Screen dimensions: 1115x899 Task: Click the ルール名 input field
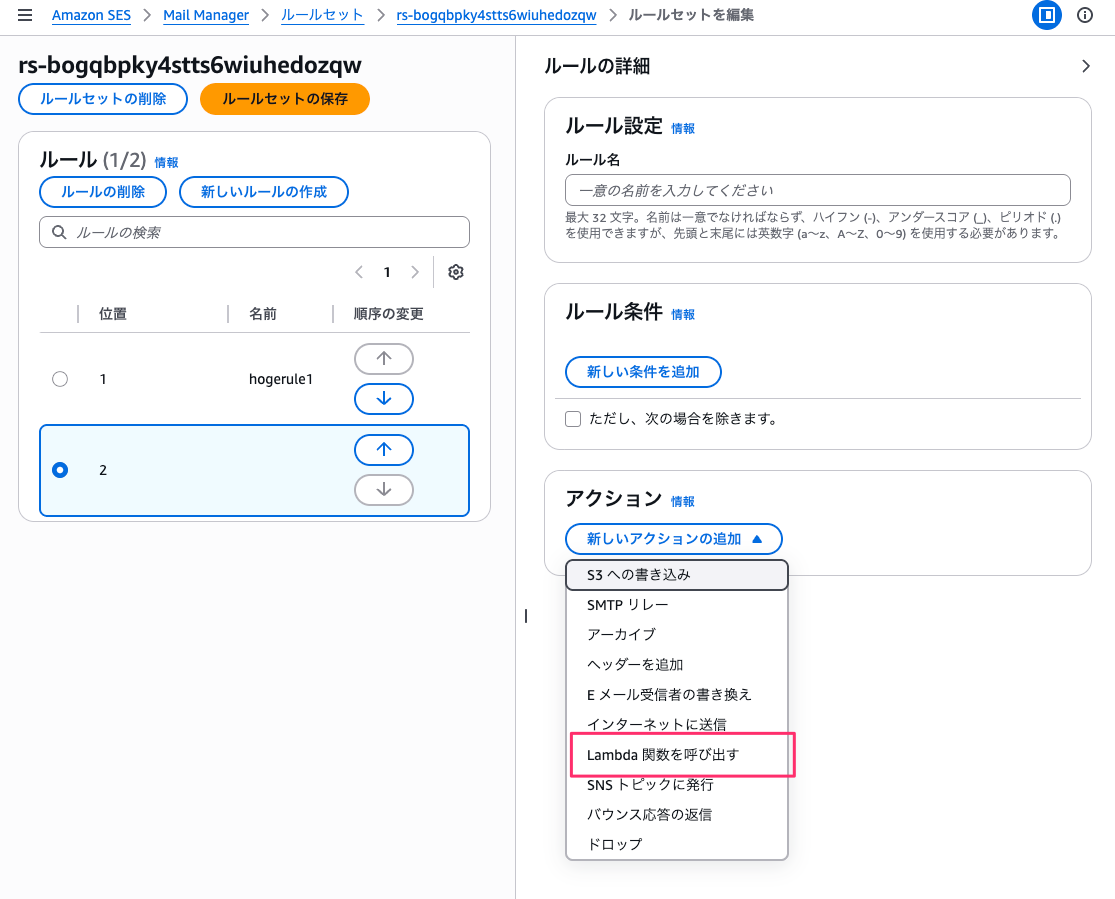point(817,190)
